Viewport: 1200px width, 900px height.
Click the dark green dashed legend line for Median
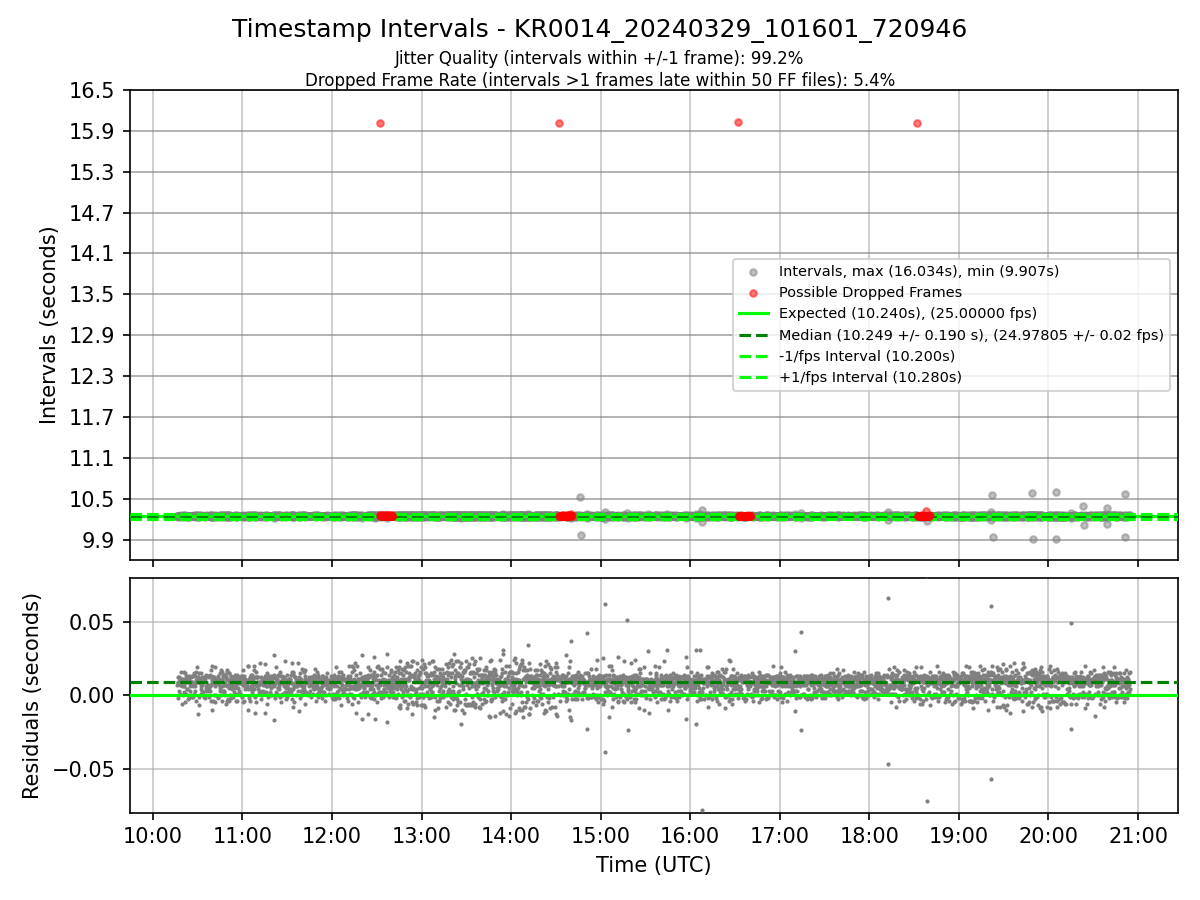[x=753, y=335]
